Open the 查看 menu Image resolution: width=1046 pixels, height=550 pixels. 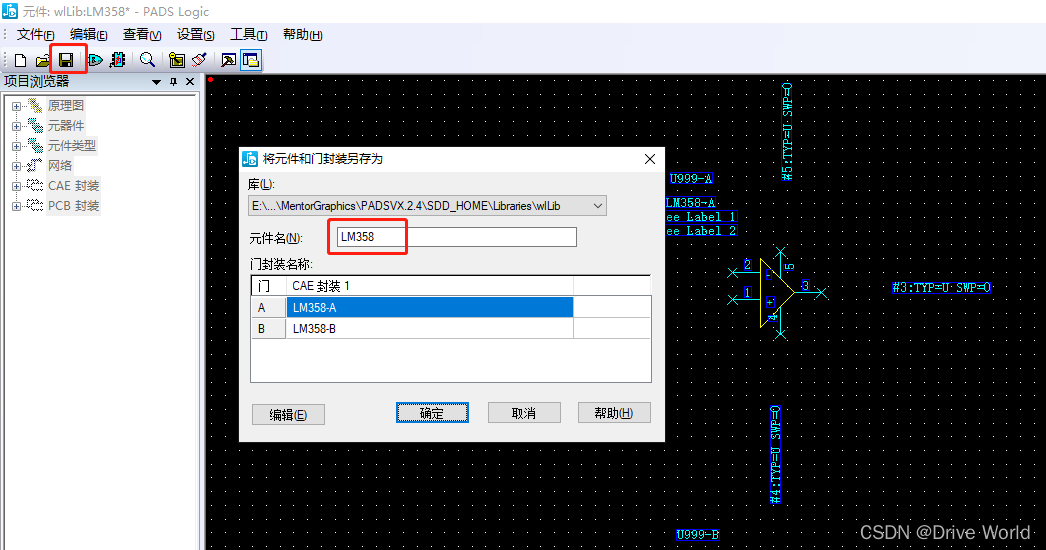click(x=142, y=35)
